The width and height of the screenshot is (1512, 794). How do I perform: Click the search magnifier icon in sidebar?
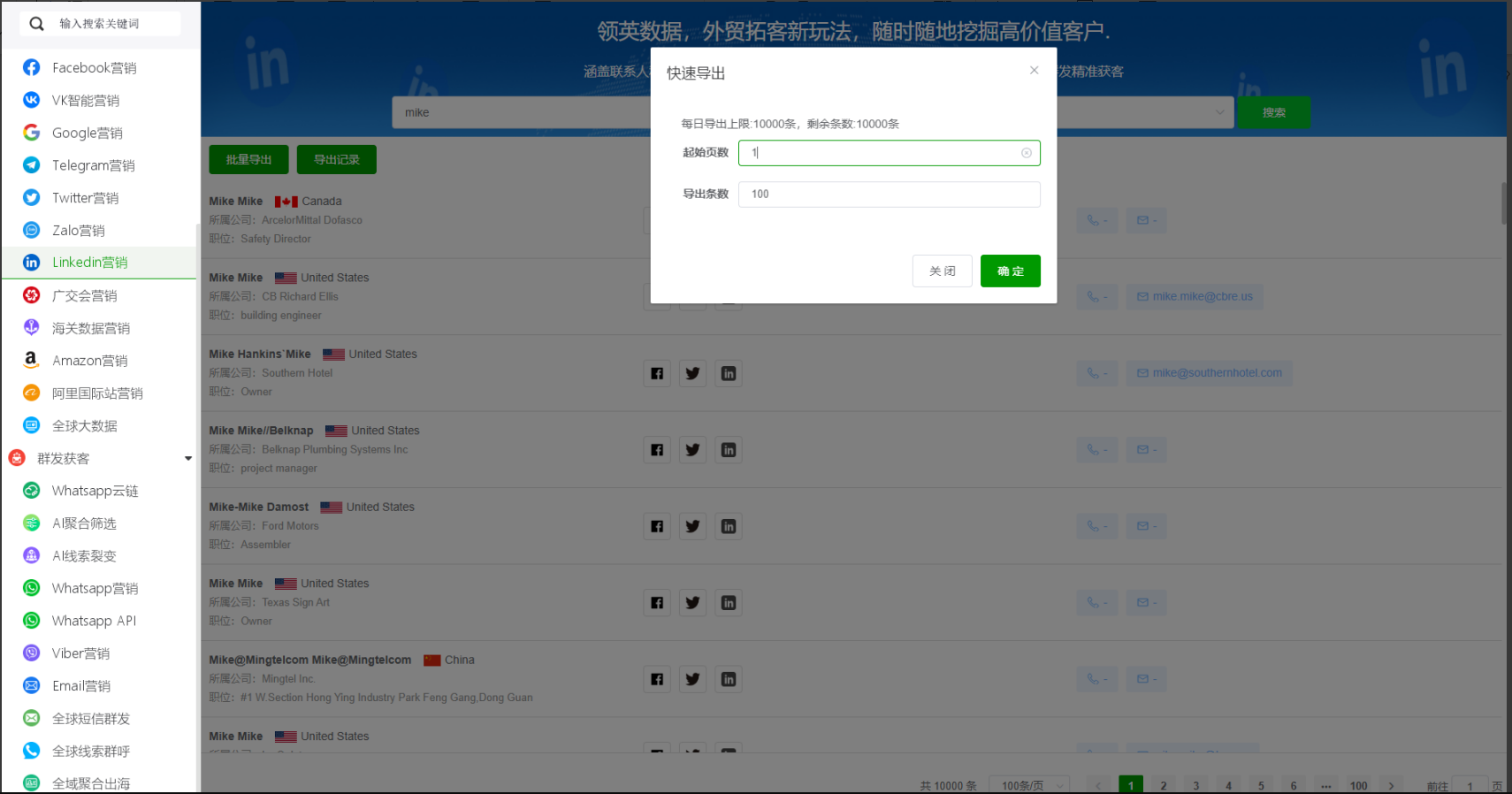tap(36, 24)
